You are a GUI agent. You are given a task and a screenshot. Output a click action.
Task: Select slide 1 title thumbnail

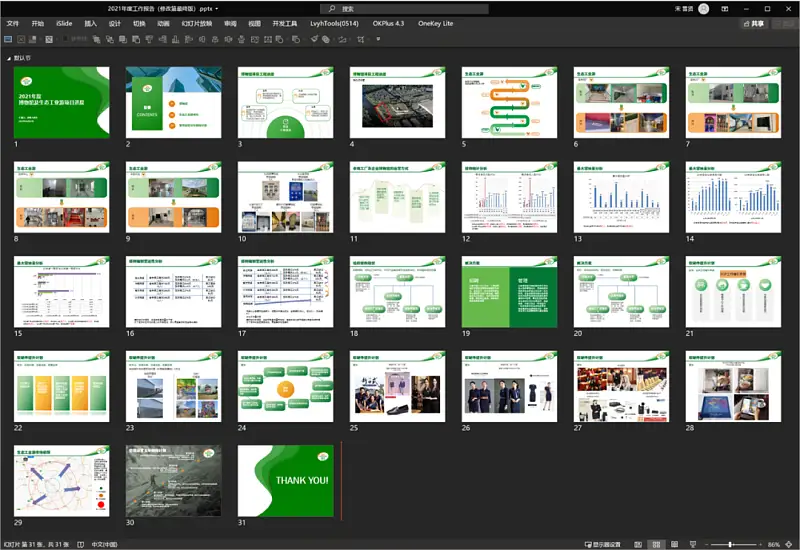coord(61,102)
